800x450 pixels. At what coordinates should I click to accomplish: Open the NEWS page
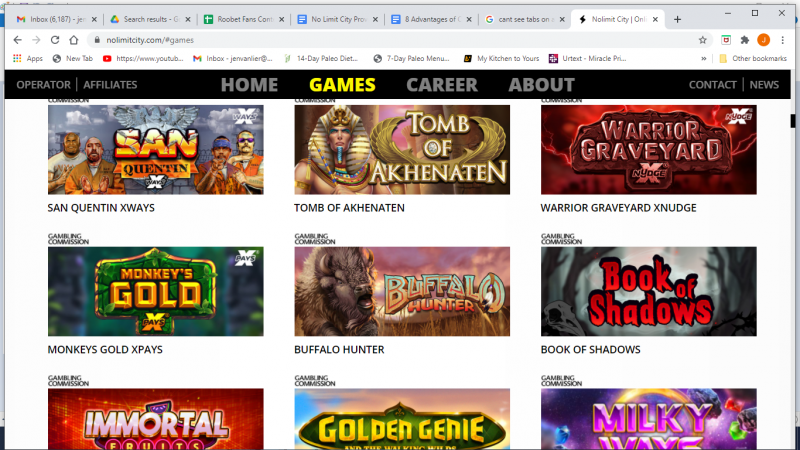[x=764, y=85]
